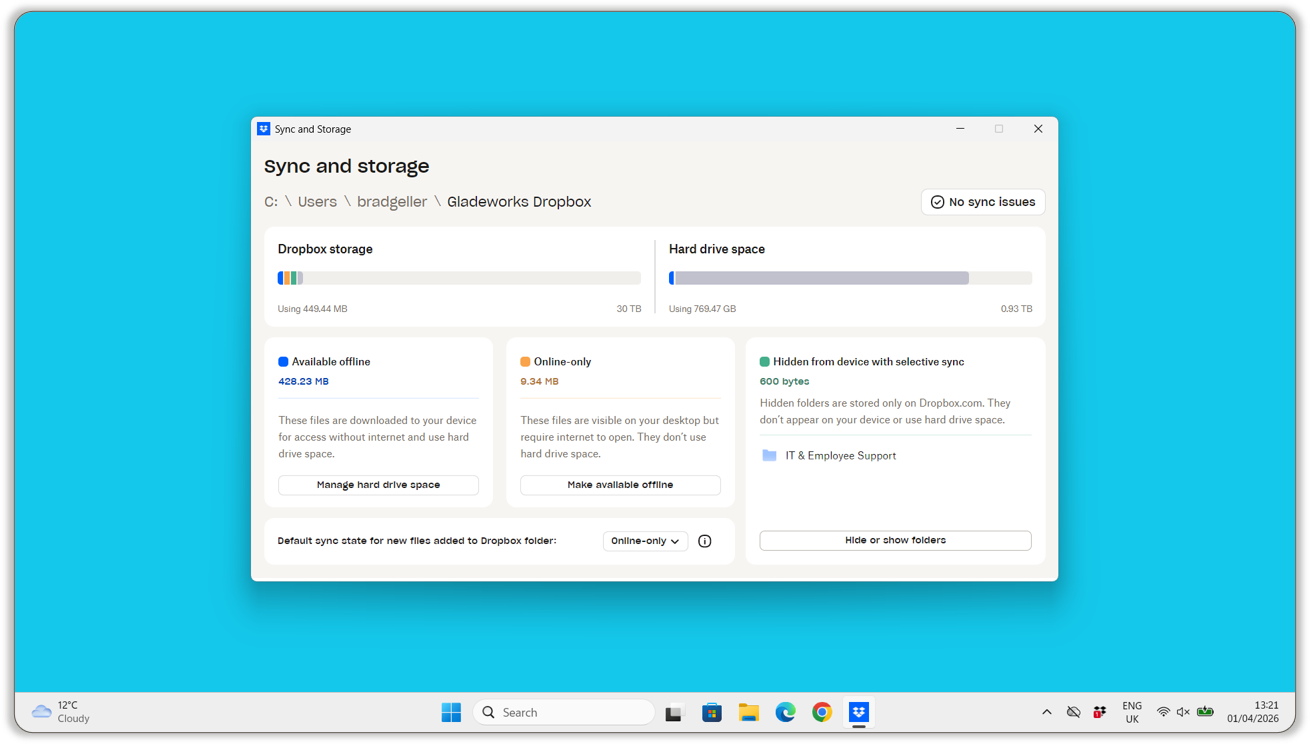This screenshot has height=744, width=1310.
Task: Click the Sync and storage heading
Action: pyautogui.click(x=346, y=166)
